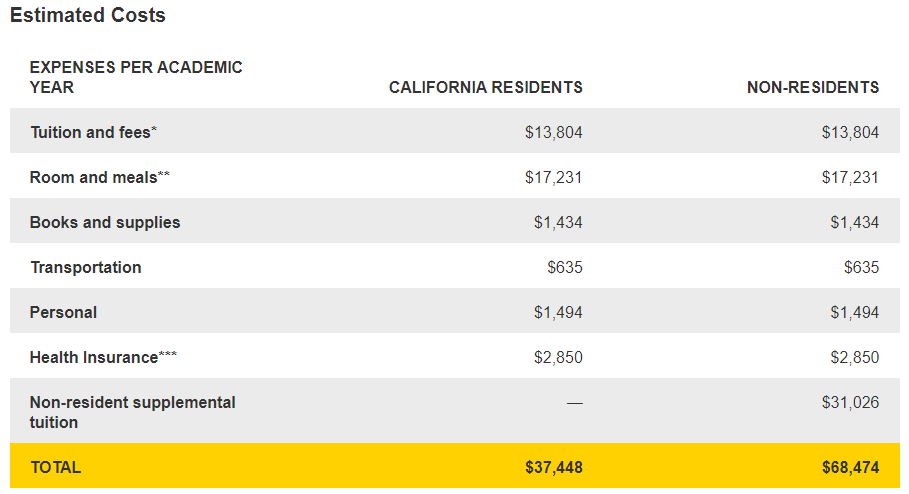This screenshot has width=909, height=494.
Task: Click the Transportation row label
Action: click(x=85, y=267)
